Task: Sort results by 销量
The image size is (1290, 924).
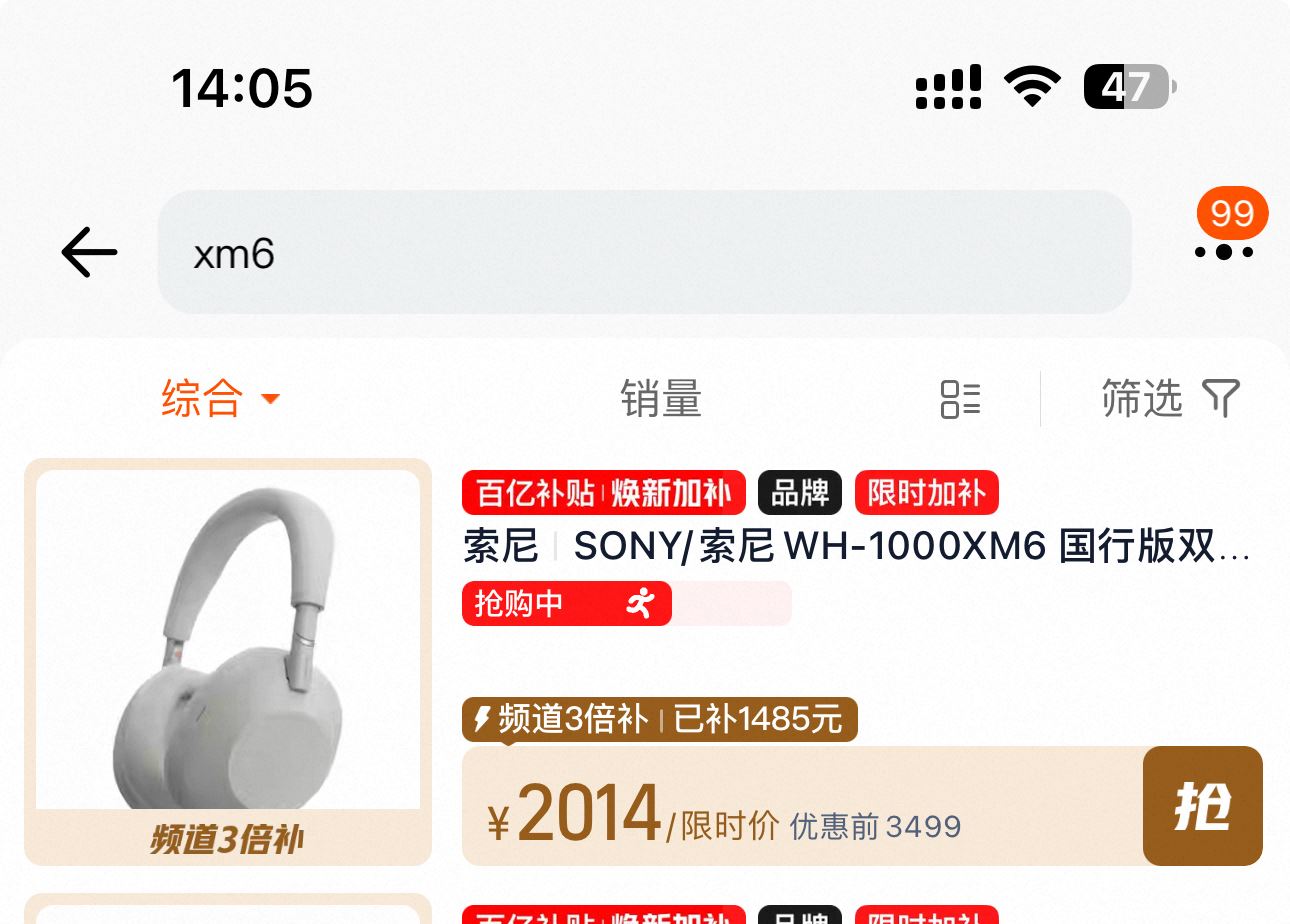Action: click(x=661, y=398)
